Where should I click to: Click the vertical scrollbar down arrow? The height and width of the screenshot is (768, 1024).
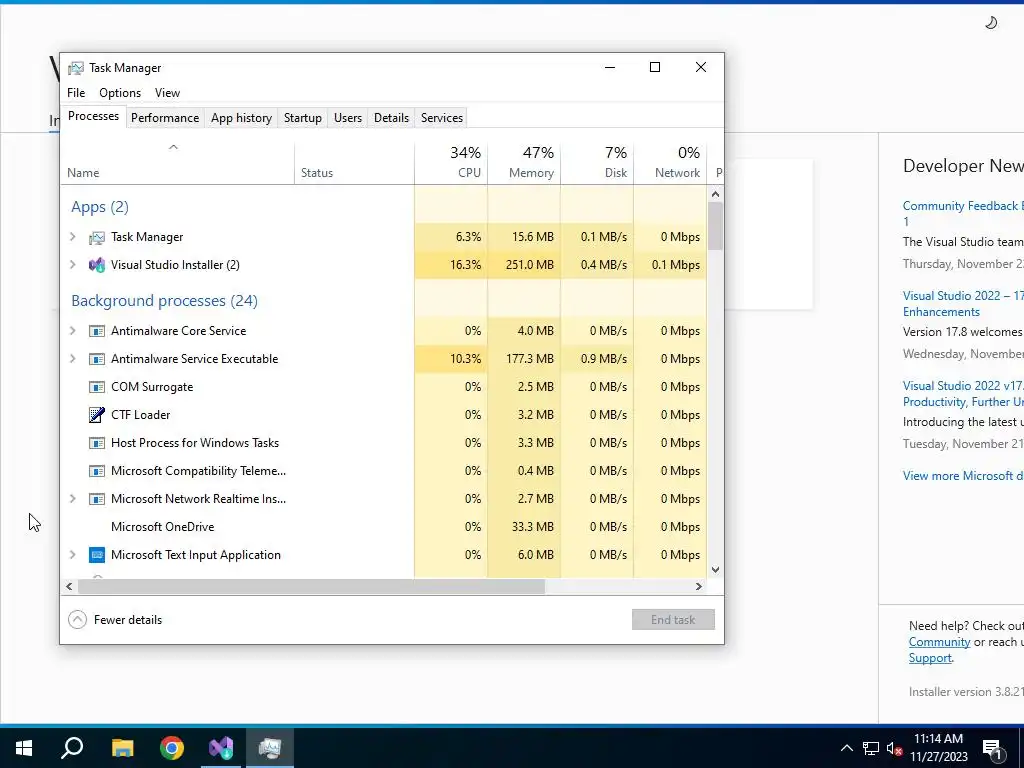click(x=715, y=569)
